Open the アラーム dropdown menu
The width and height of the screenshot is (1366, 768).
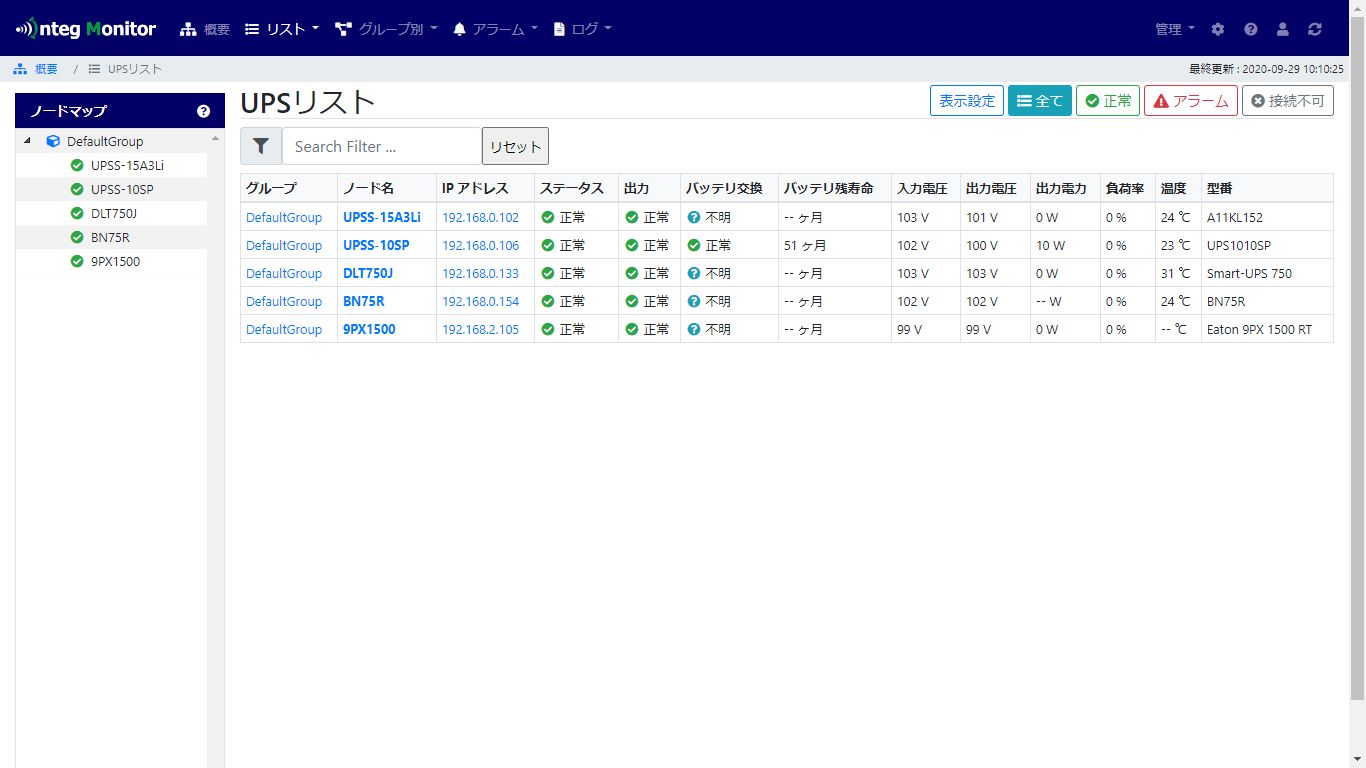click(x=495, y=29)
